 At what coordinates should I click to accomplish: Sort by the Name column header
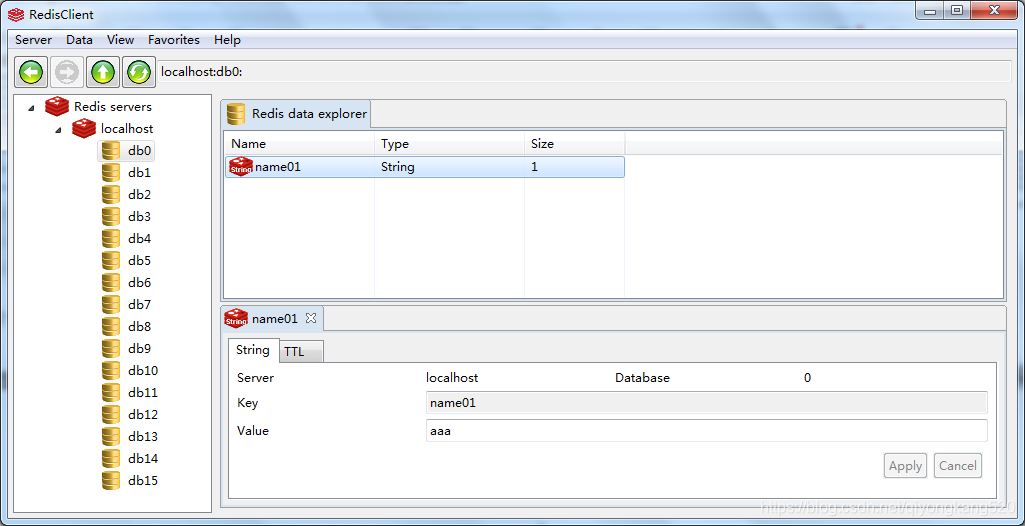(x=299, y=144)
